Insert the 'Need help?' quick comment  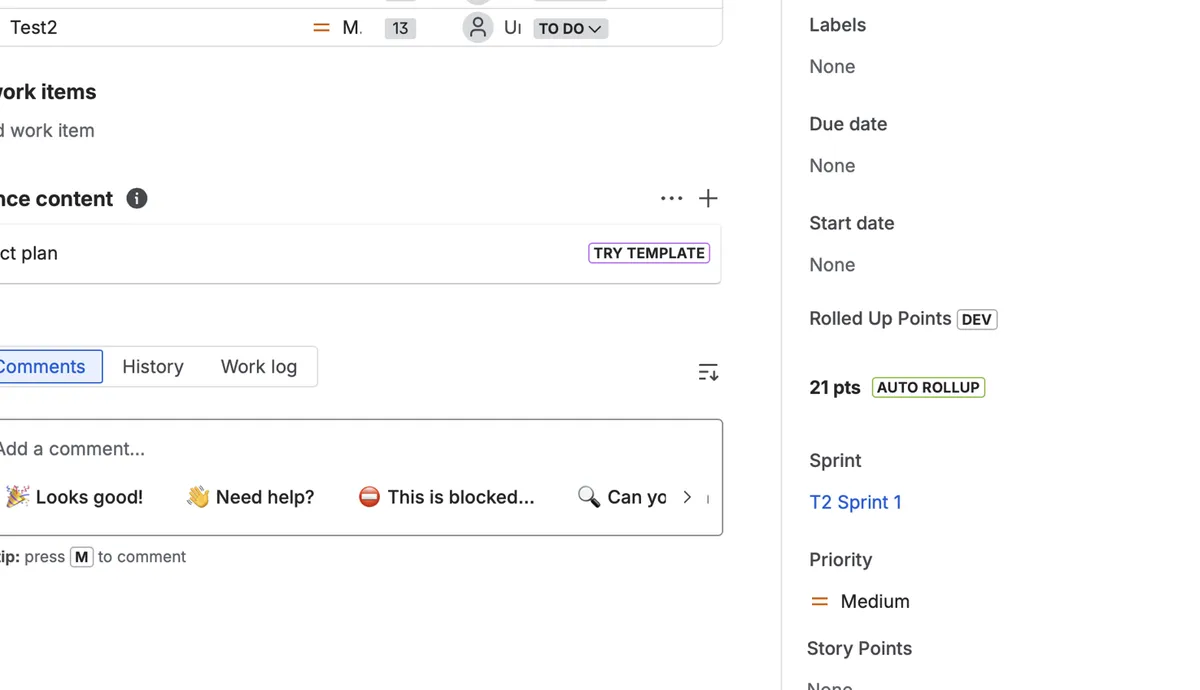tap(250, 497)
